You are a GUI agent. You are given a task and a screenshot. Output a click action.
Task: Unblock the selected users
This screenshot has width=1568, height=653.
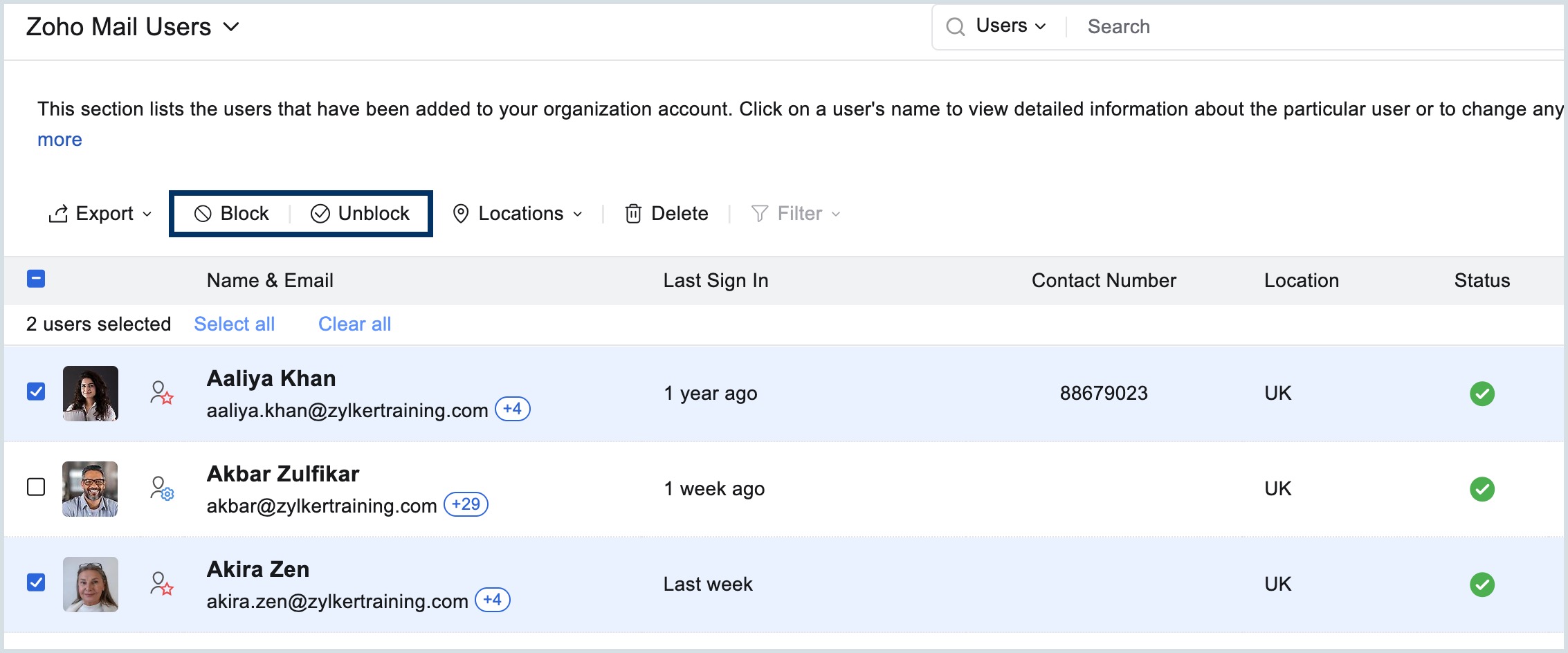[361, 214]
